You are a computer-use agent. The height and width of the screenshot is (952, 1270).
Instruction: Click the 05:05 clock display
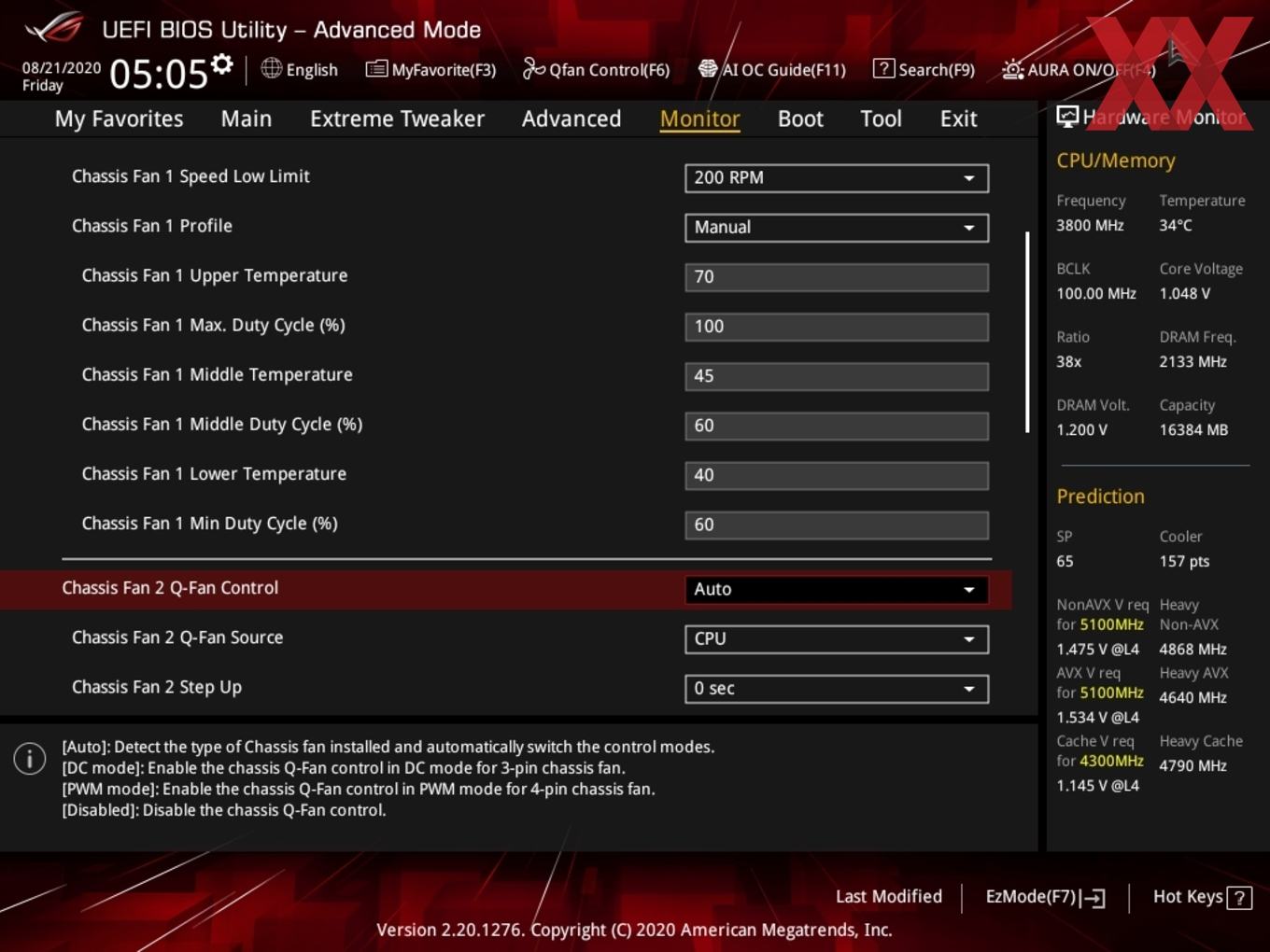[159, 73]
